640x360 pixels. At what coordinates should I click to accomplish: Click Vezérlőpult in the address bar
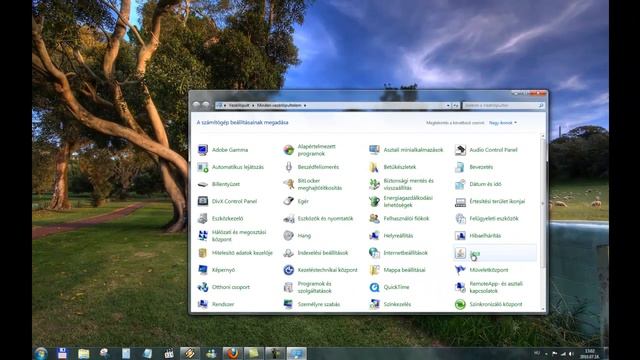click(x=239, y=105)
